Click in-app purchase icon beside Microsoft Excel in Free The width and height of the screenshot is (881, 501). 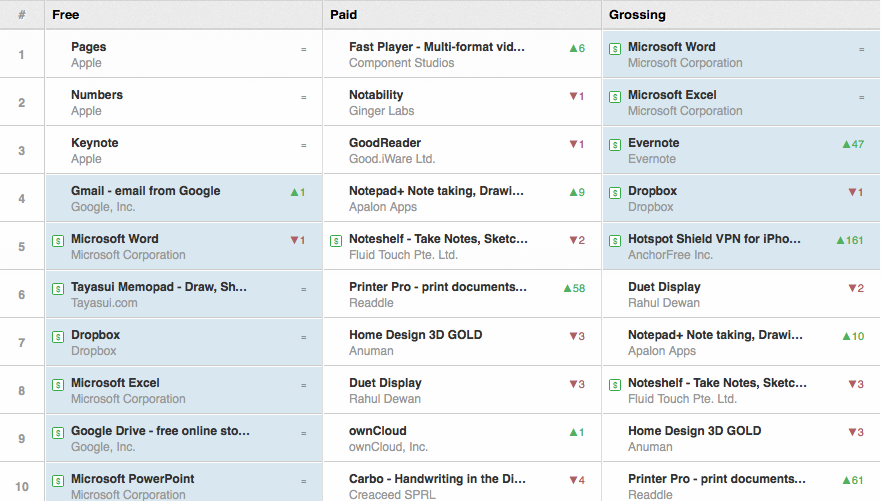point(58,385)
